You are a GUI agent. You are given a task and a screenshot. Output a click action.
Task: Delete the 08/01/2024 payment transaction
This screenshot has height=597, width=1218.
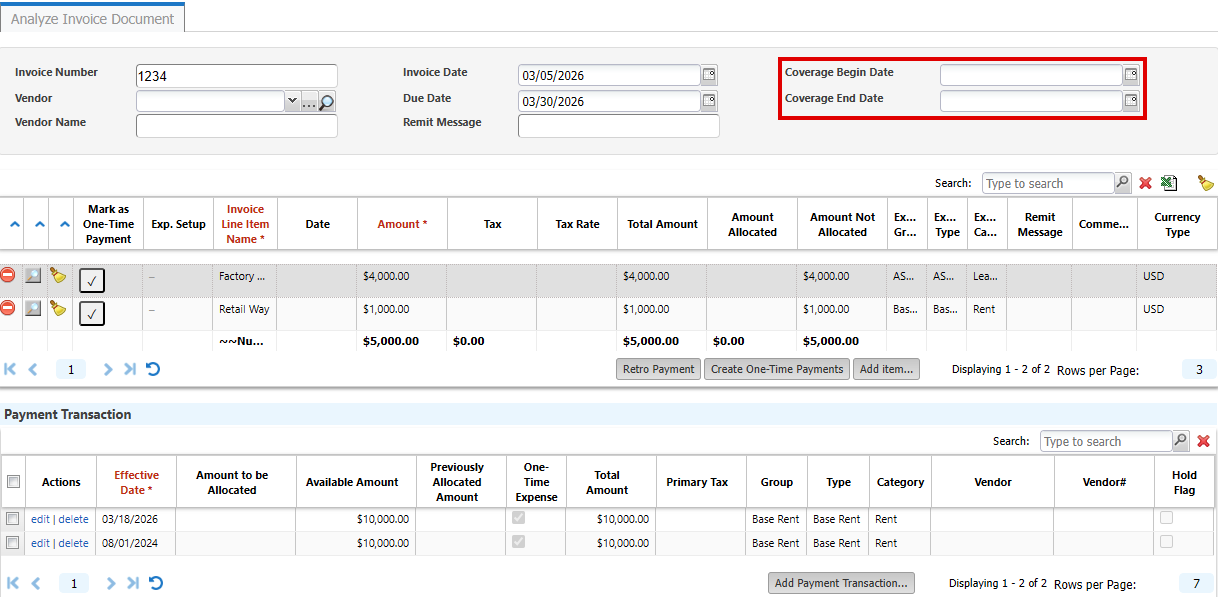tap(73, 543)
